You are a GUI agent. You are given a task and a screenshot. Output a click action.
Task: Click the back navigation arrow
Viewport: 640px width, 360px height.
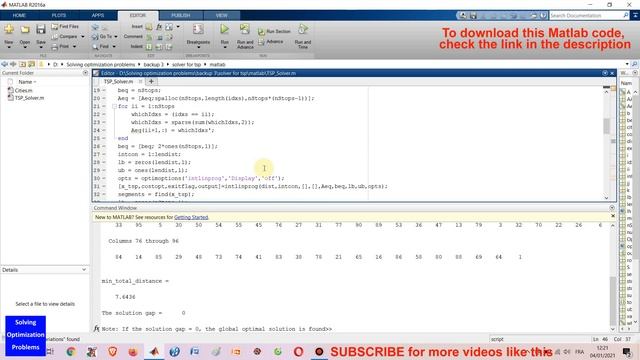tap(4, 64)
